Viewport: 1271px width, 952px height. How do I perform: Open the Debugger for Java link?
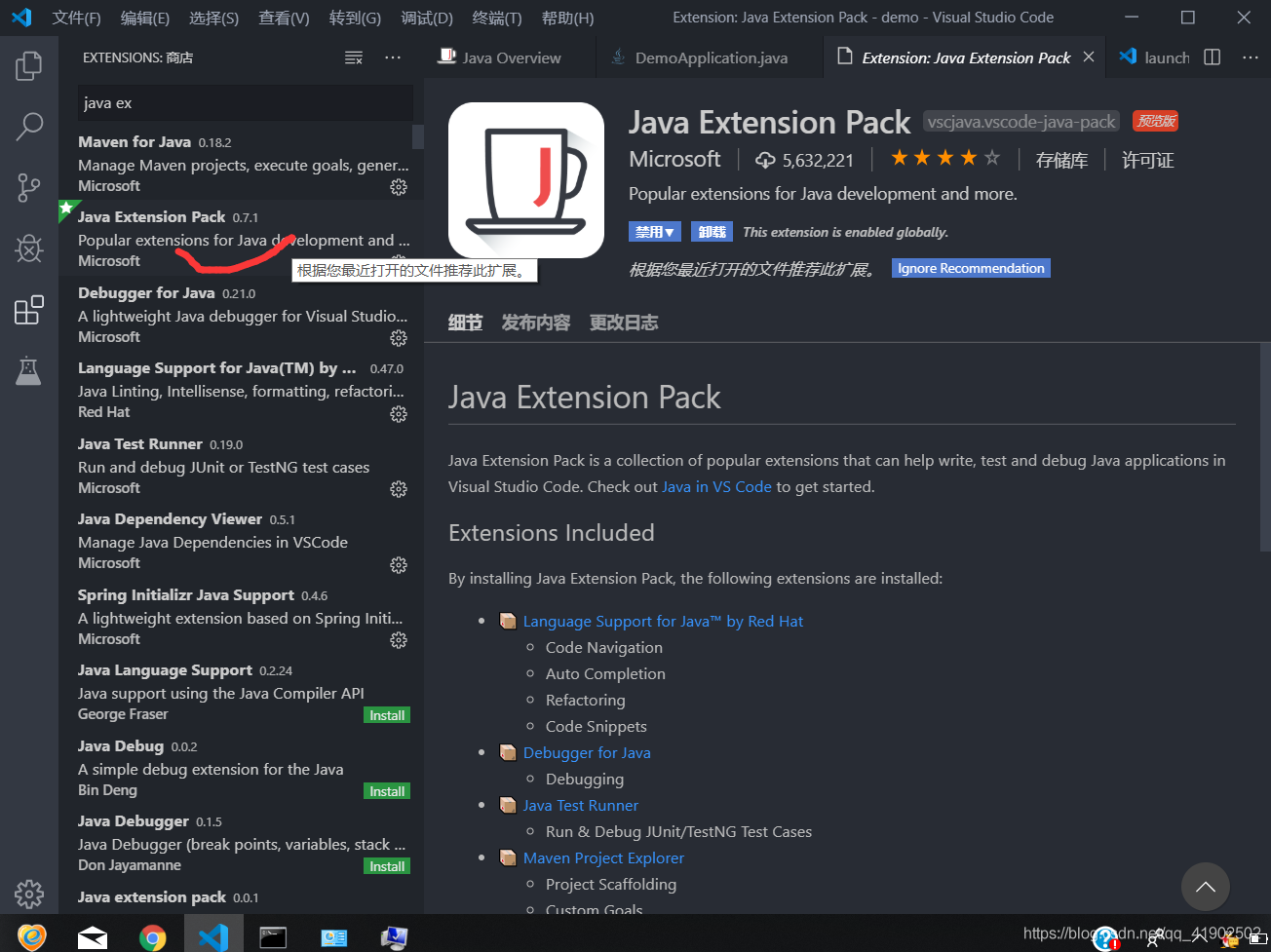(587, 752)
